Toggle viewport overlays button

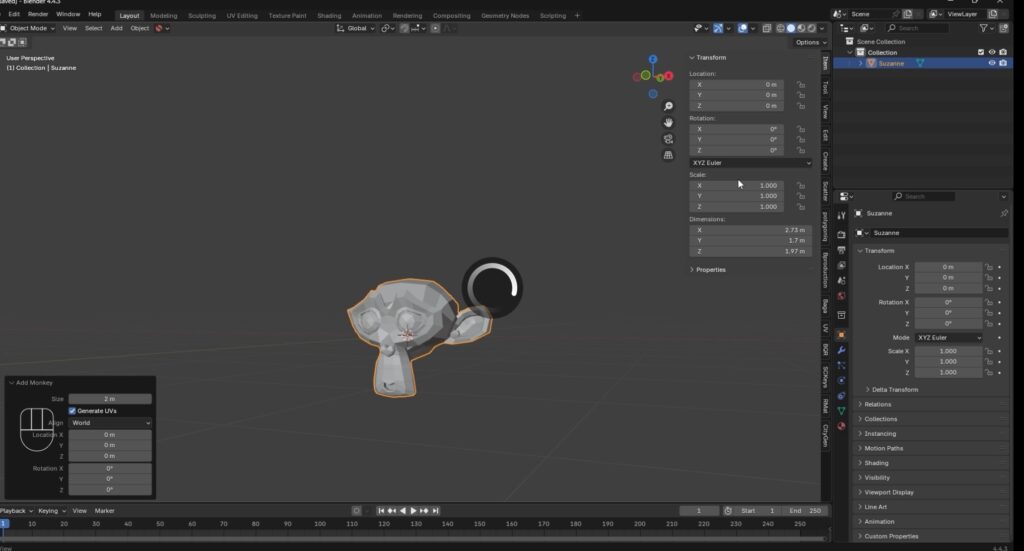point(743,28)
